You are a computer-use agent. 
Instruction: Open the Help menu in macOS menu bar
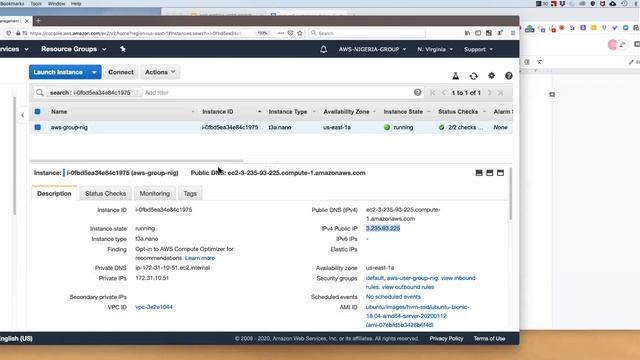76,4
